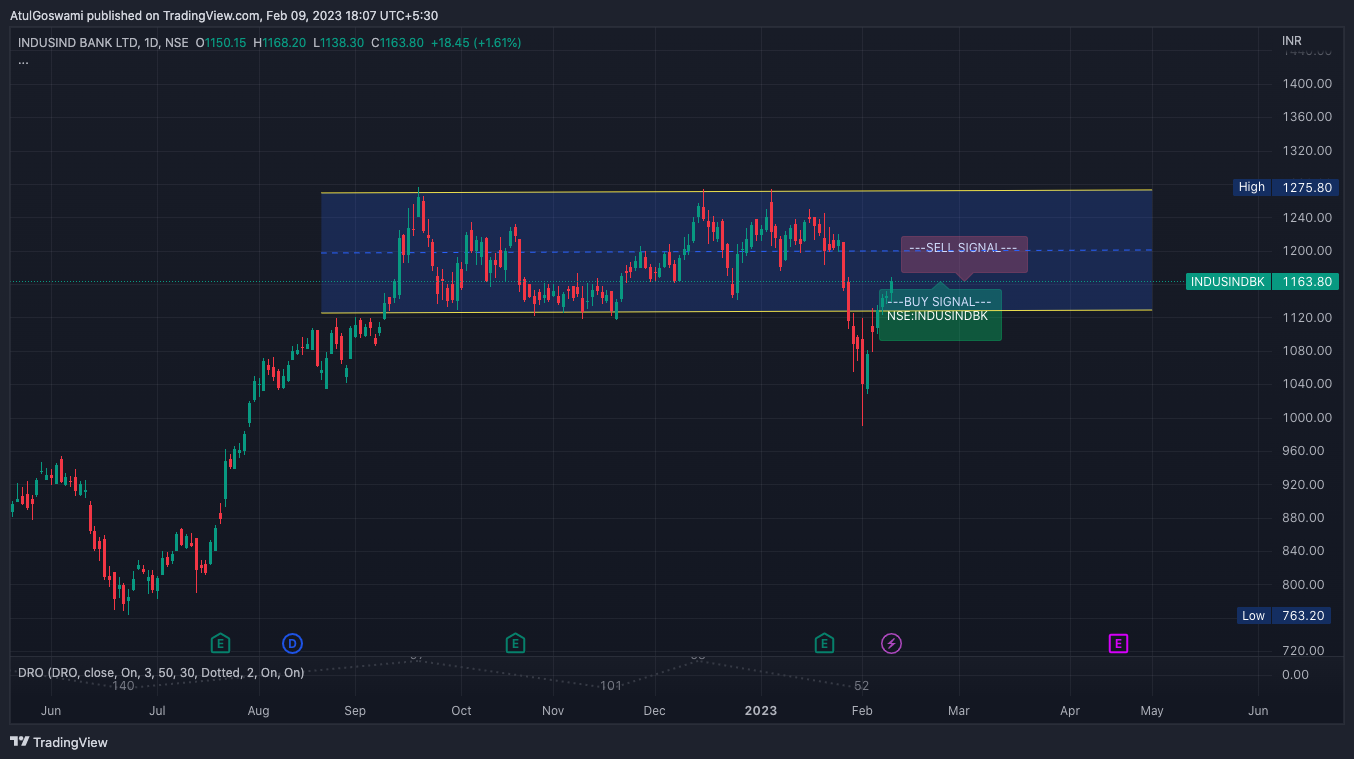Click the DRO indicator legend label
Image resolution: width=1354 pixels, height=759 pixels.
(x=161, y=673)
